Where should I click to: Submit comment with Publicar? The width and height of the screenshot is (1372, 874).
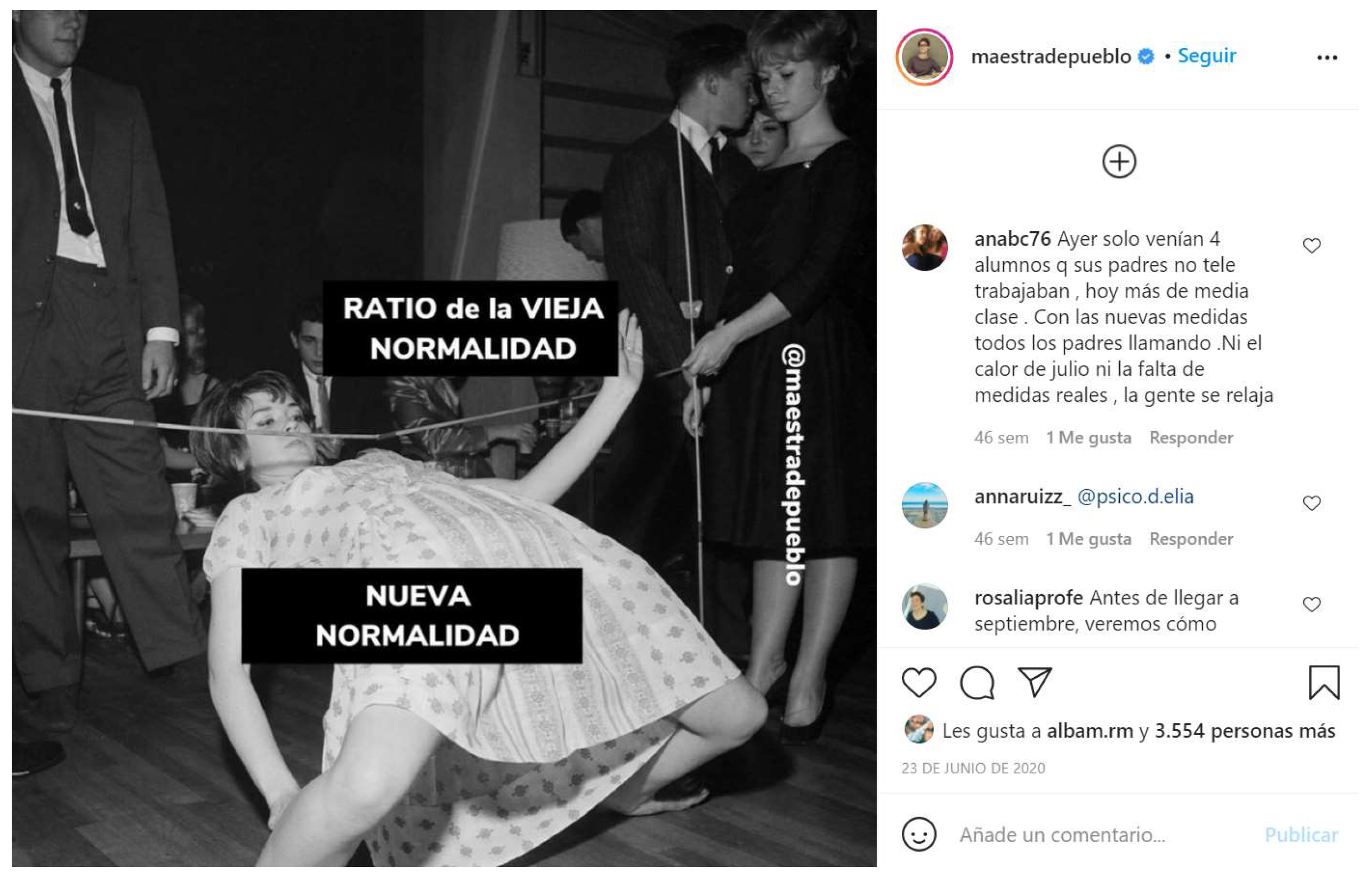click(x=1301, y=835)
